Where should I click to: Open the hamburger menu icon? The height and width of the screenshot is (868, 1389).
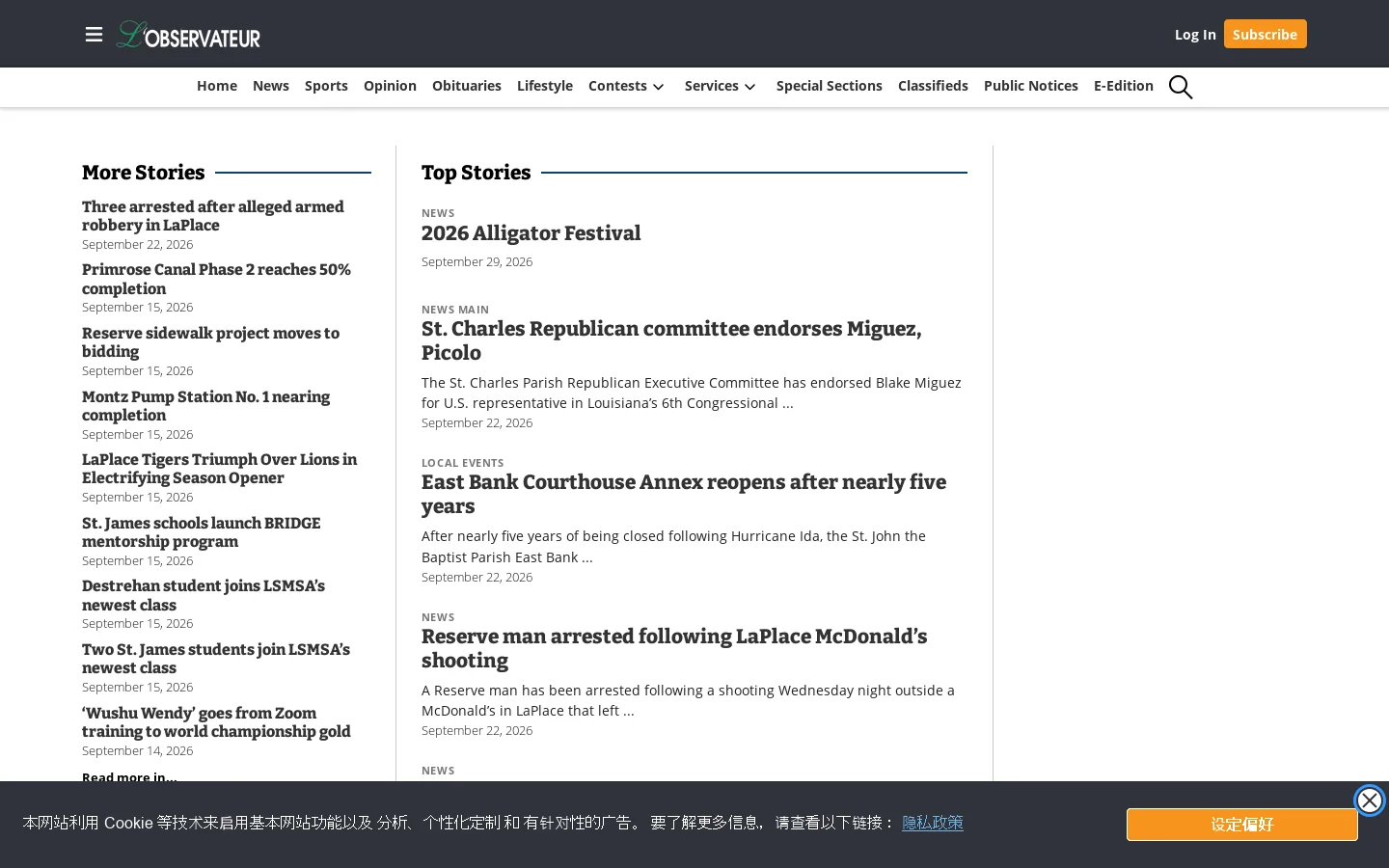(94, 35)
